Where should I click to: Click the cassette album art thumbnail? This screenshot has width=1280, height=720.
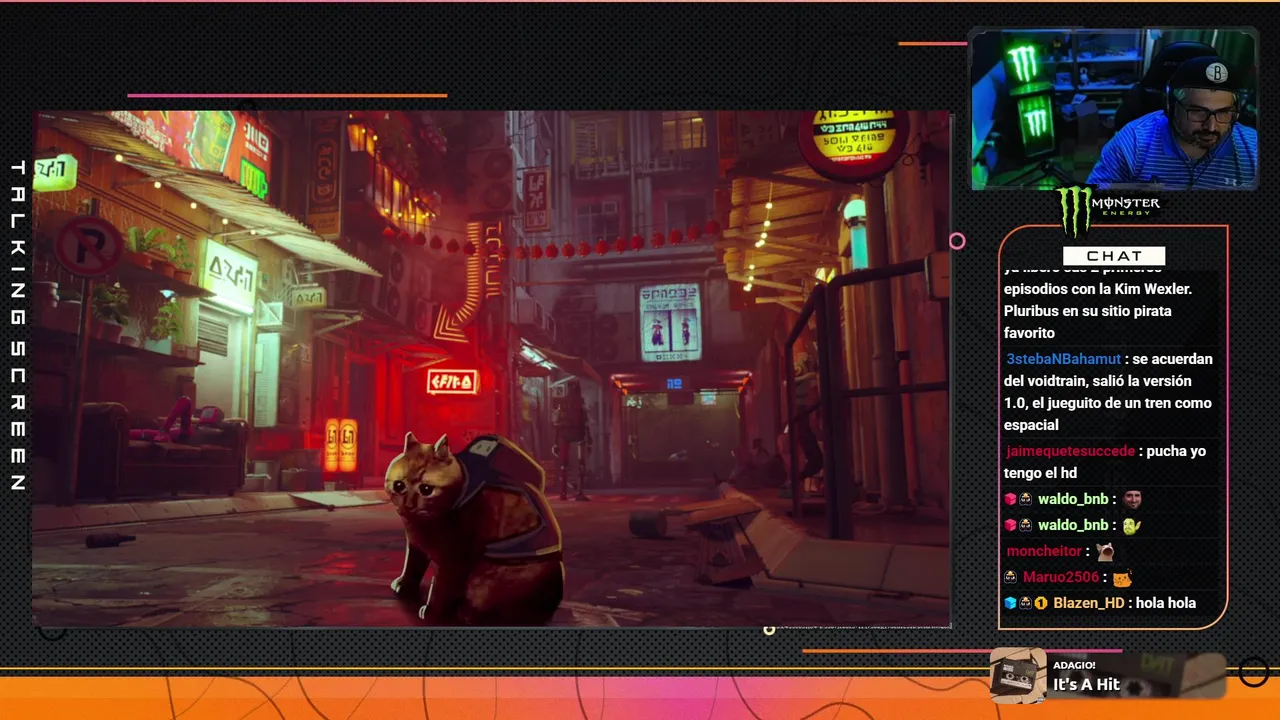click(x=1018, y=674)
